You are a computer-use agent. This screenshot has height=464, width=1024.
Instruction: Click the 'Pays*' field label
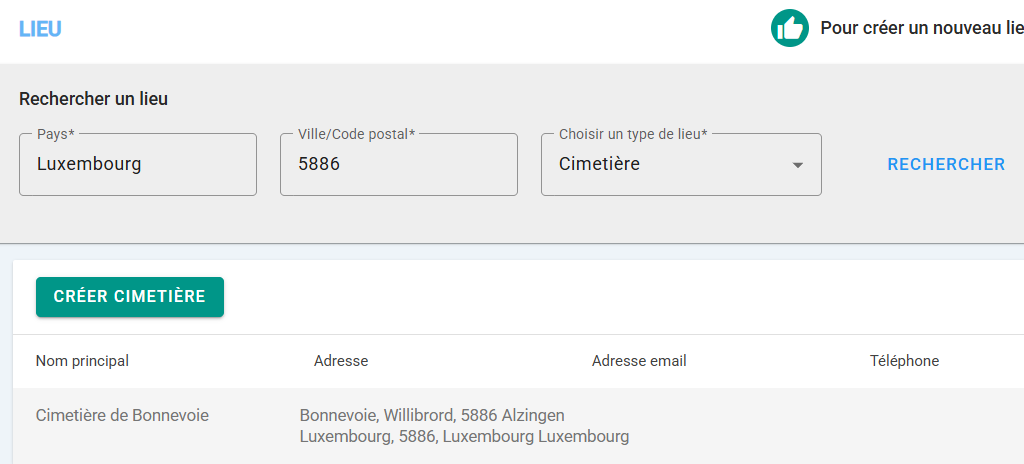tap(56, 134)
